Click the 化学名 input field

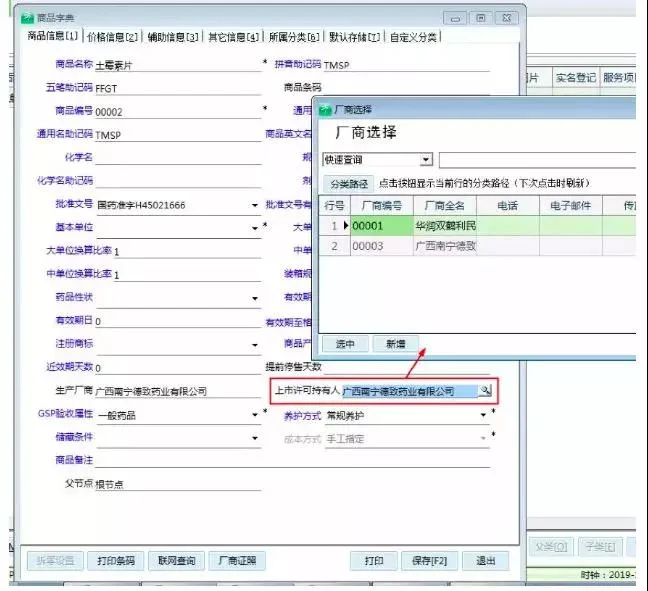(x=178, y=158)
